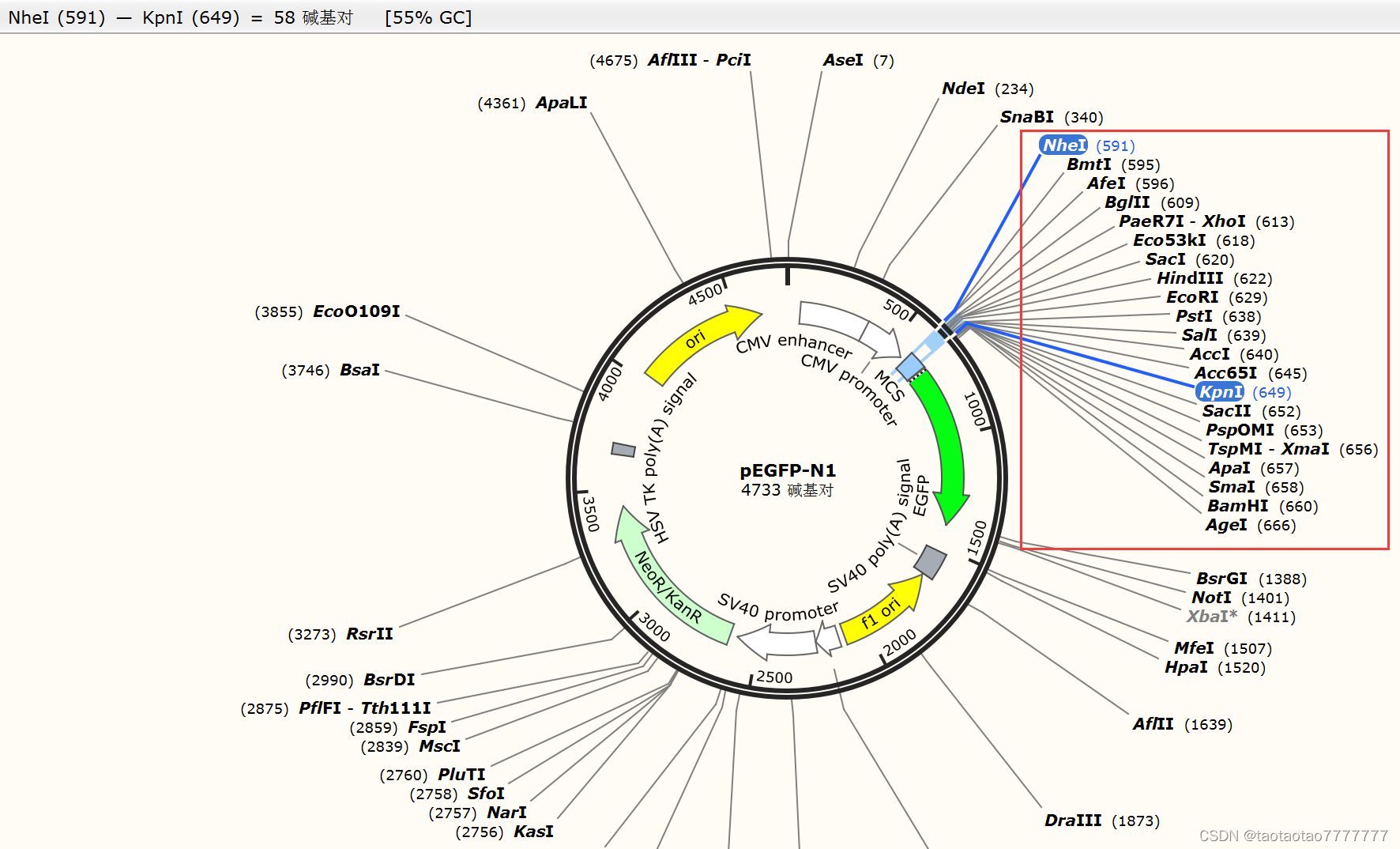Select the ApaLI (4361) label
This screenshot has height=849, width=1400.
[533, 103]
